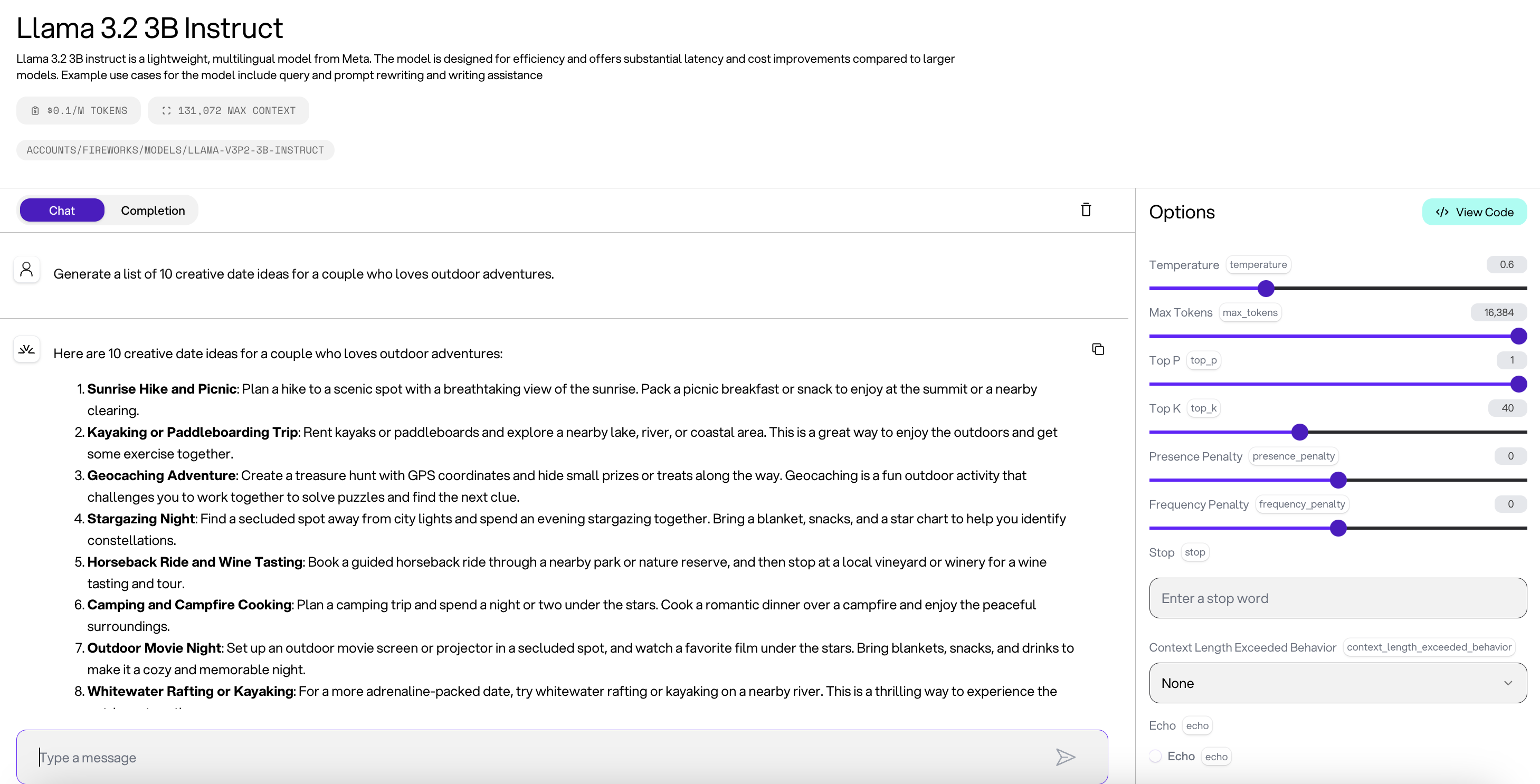
Task: Click the user prompt about 10 creative date ideas
Action: tap(303, 274)
